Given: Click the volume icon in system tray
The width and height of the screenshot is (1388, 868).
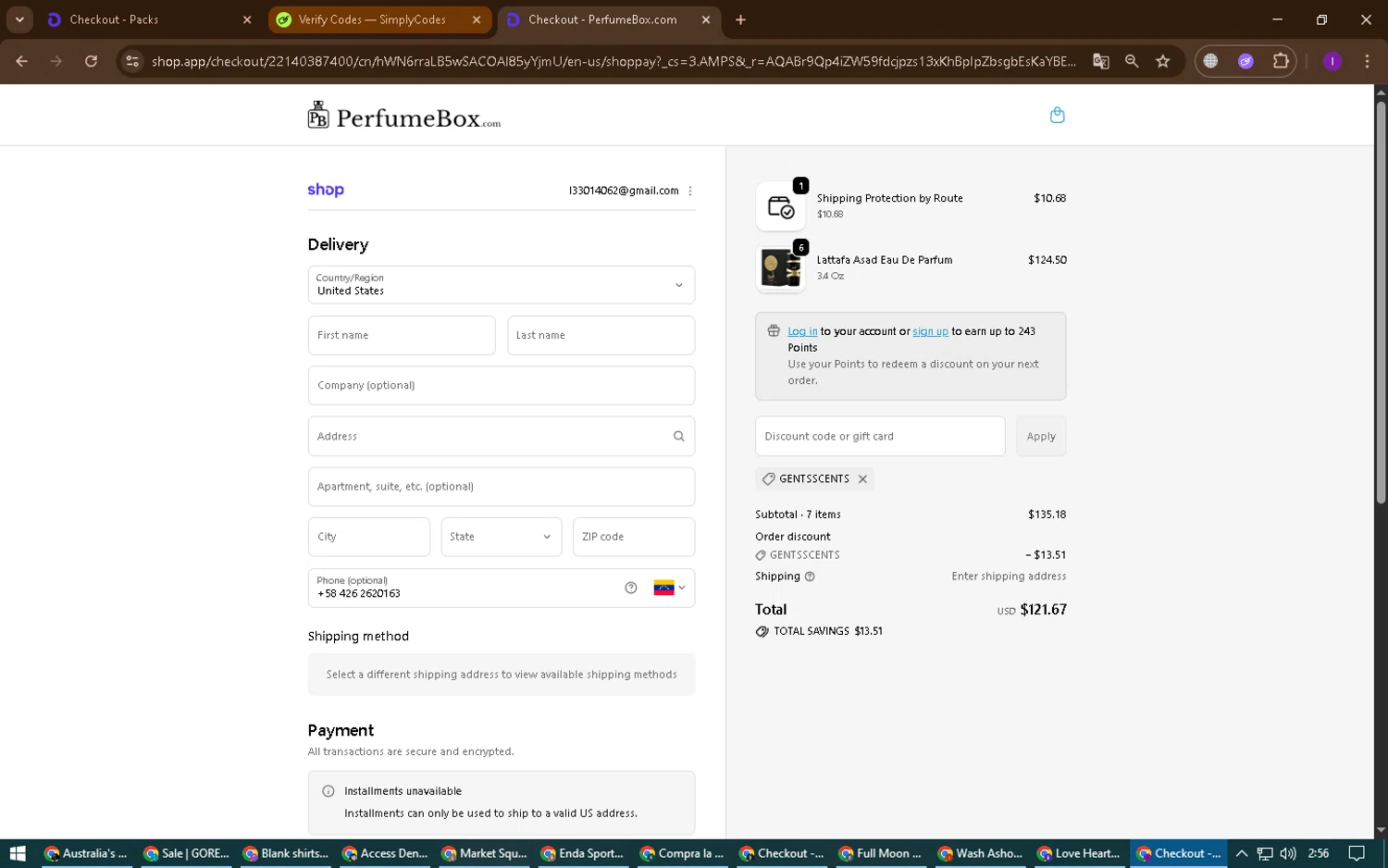Looking at the screenshot, I should 1288,853.
